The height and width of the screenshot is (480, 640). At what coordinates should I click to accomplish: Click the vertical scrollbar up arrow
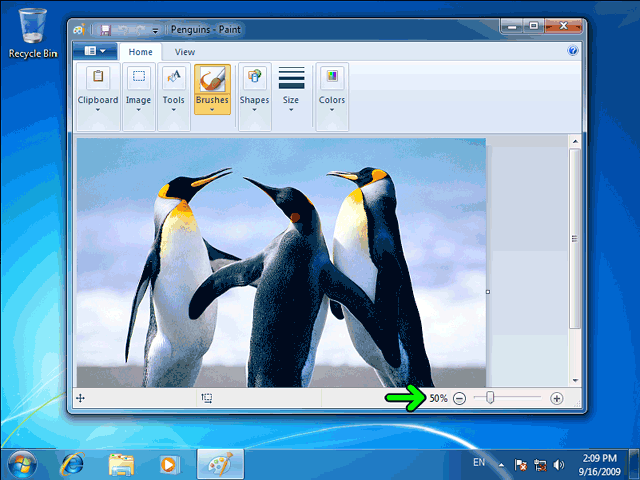(x=575, y=141)
